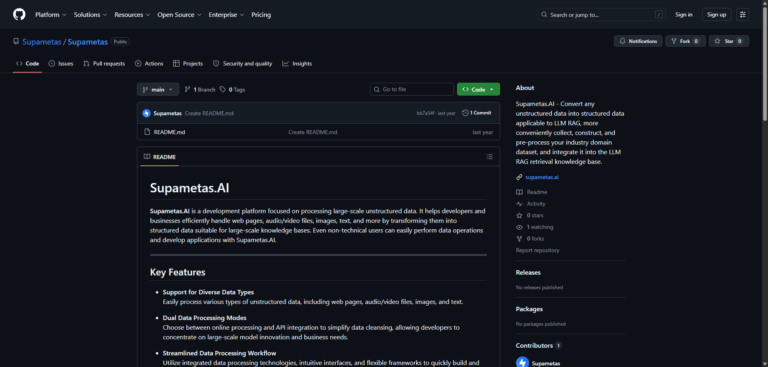
Task: View the 0 stars link
Action: [x=535, y=216]
